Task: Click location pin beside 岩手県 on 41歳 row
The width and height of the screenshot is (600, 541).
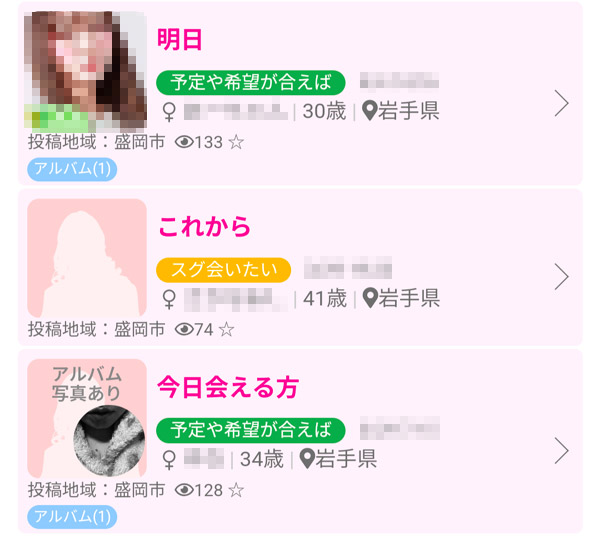Action: click(x=370, y=298)
